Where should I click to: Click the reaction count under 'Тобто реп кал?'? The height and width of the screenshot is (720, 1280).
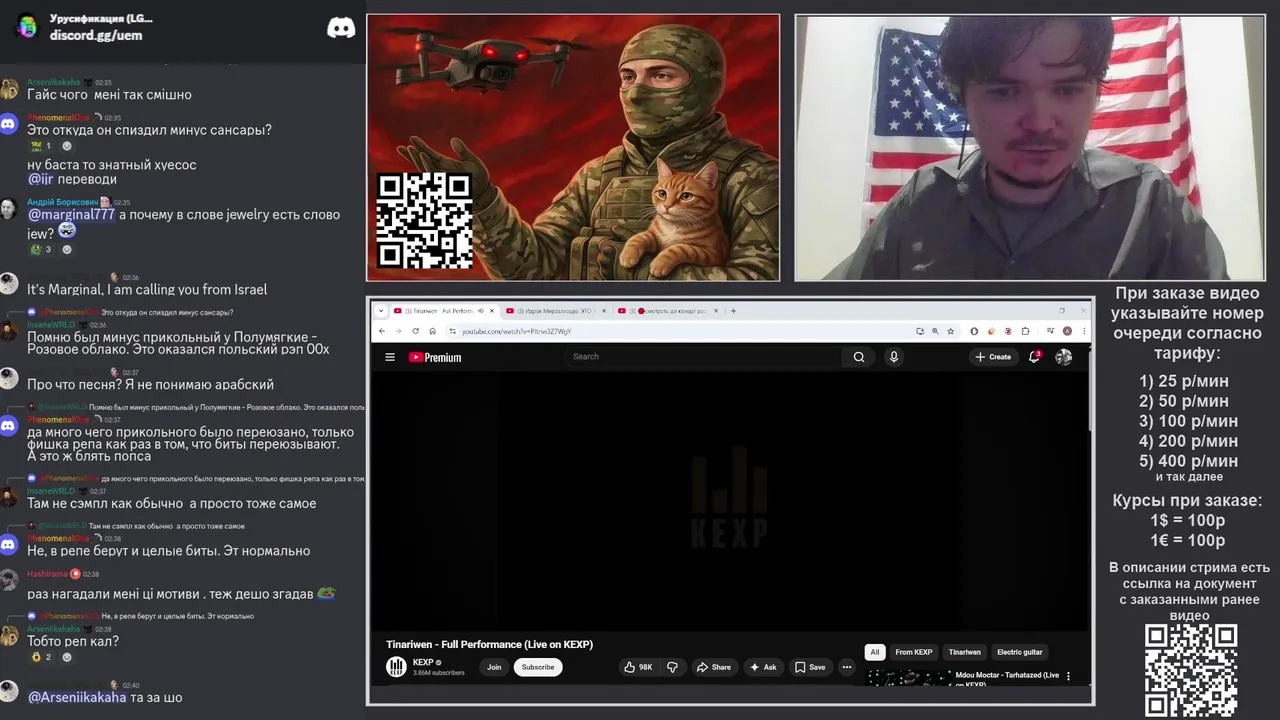point(41,657)
